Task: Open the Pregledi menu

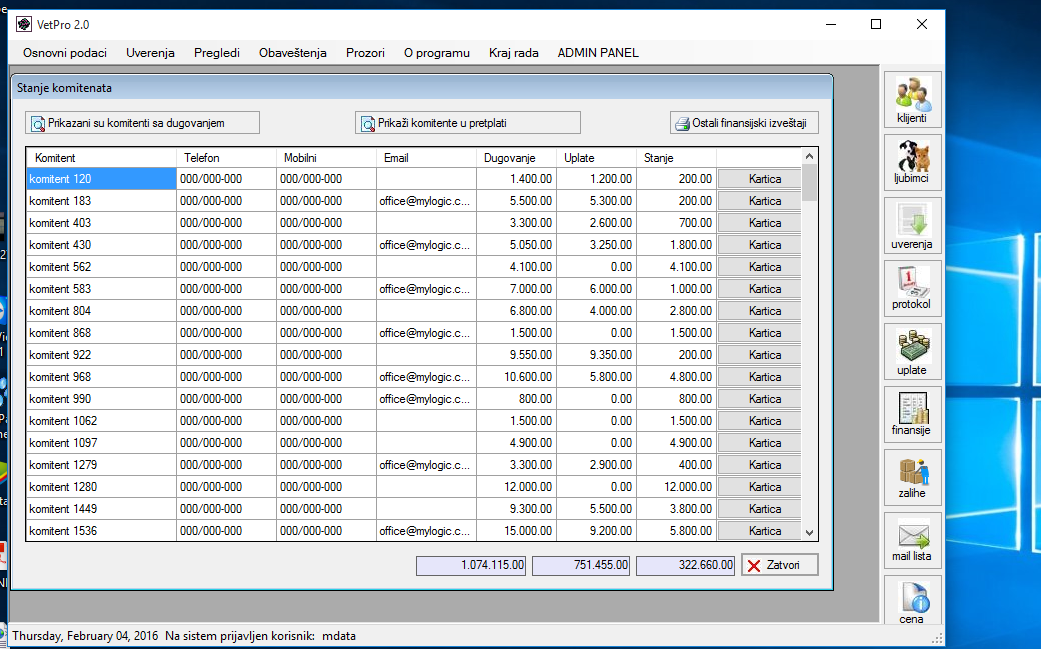Action: pyautogui.click(x=217, y=53)
